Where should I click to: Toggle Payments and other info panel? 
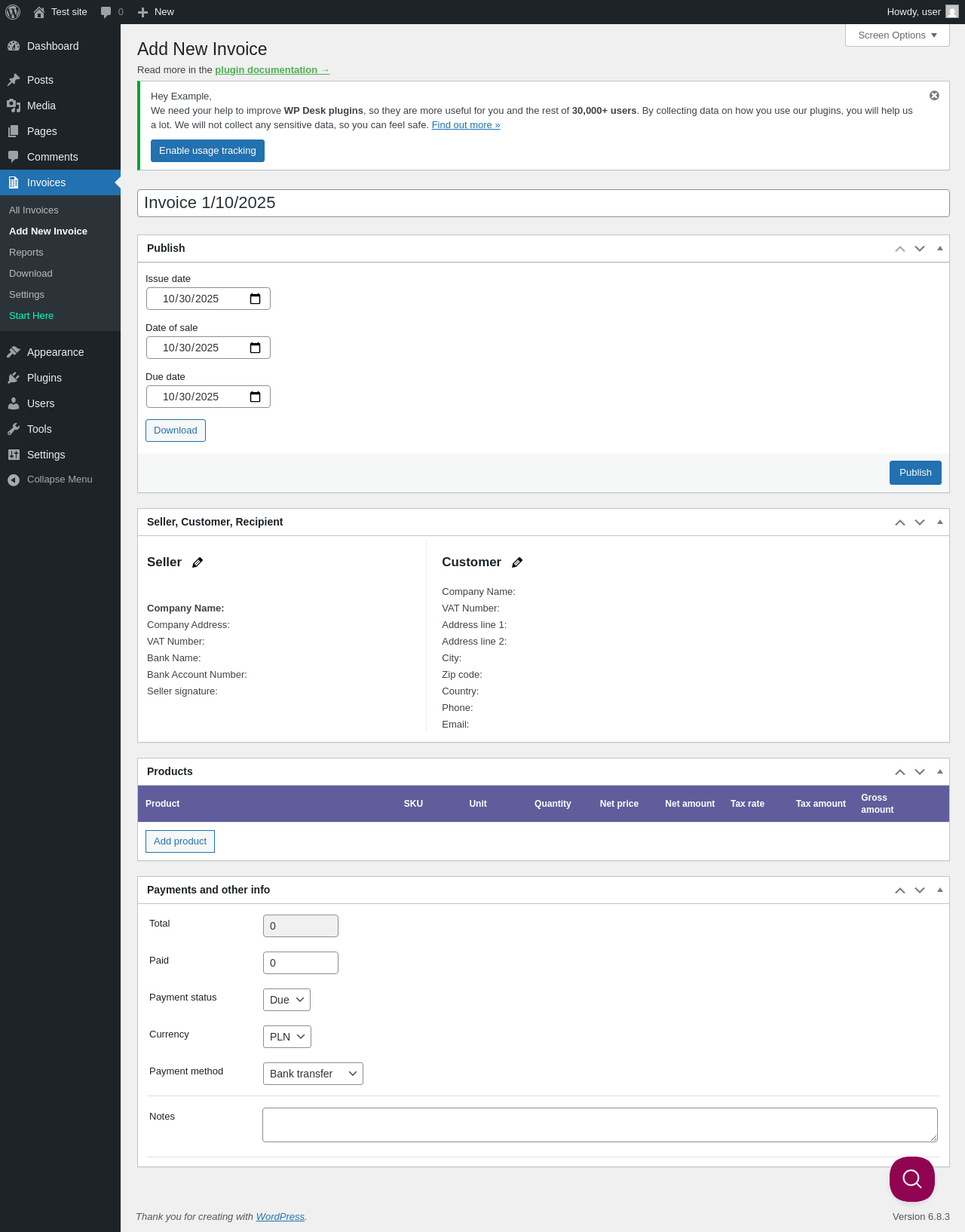(x=940, y=890)
